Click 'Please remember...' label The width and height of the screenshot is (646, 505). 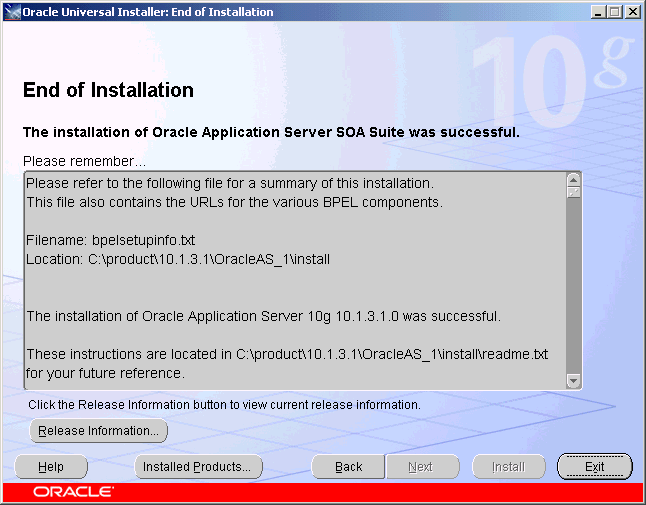[x=84, y=161]
